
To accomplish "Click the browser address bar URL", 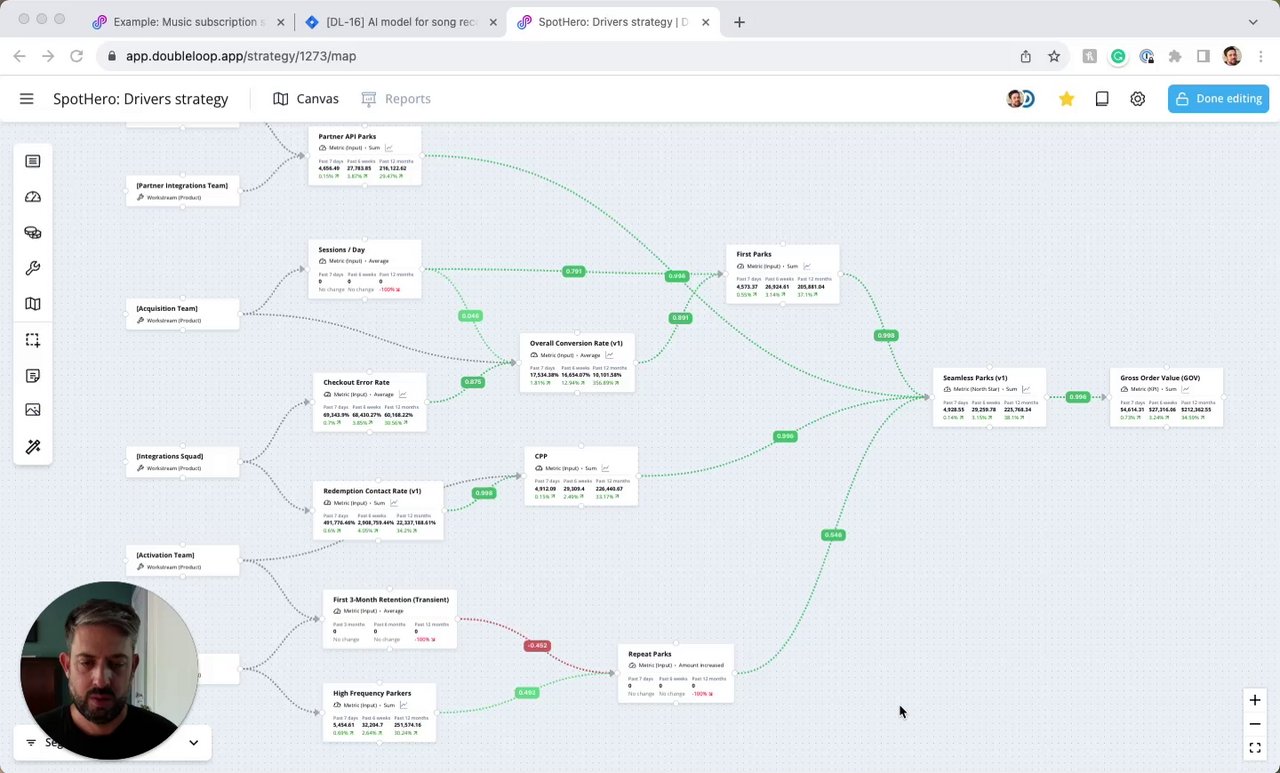I will click(241, 56).
